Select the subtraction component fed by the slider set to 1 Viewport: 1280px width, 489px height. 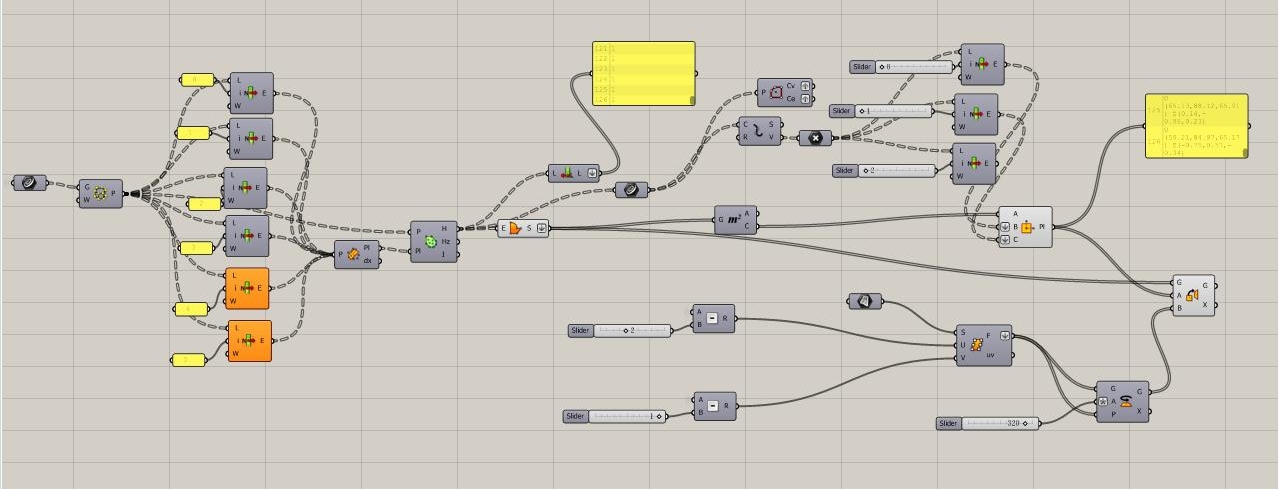pos(714,406)
